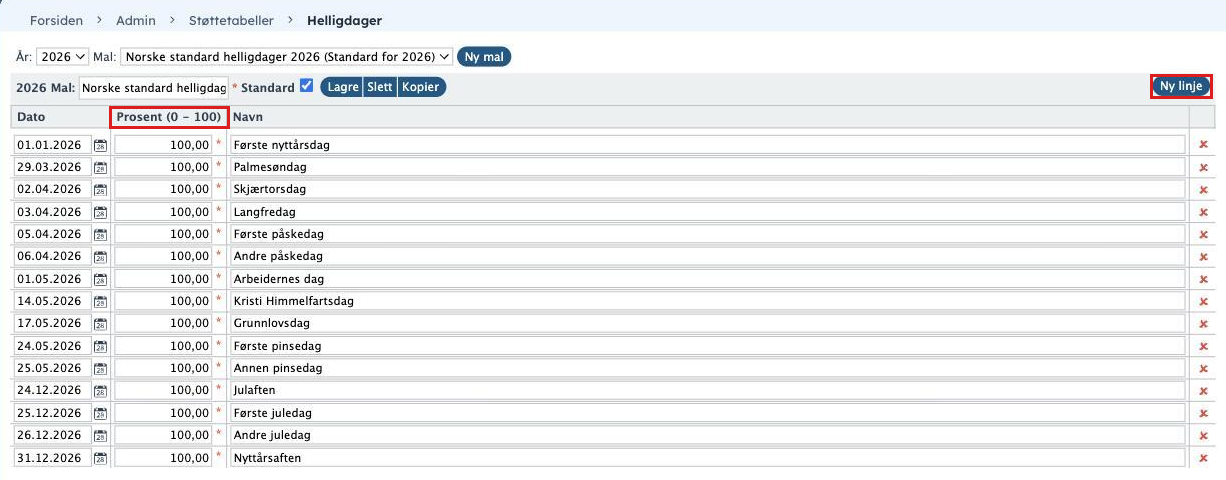Open calendar picker for Første pinsedag row
The width and height of the screenshot is (1226, 480).
[x=100, y=346]
